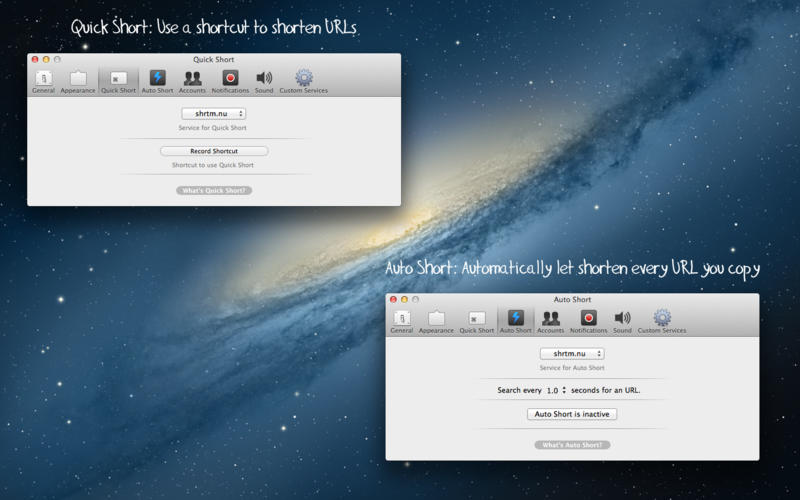
Task: Close the Quick Short window
Action: 35,59
